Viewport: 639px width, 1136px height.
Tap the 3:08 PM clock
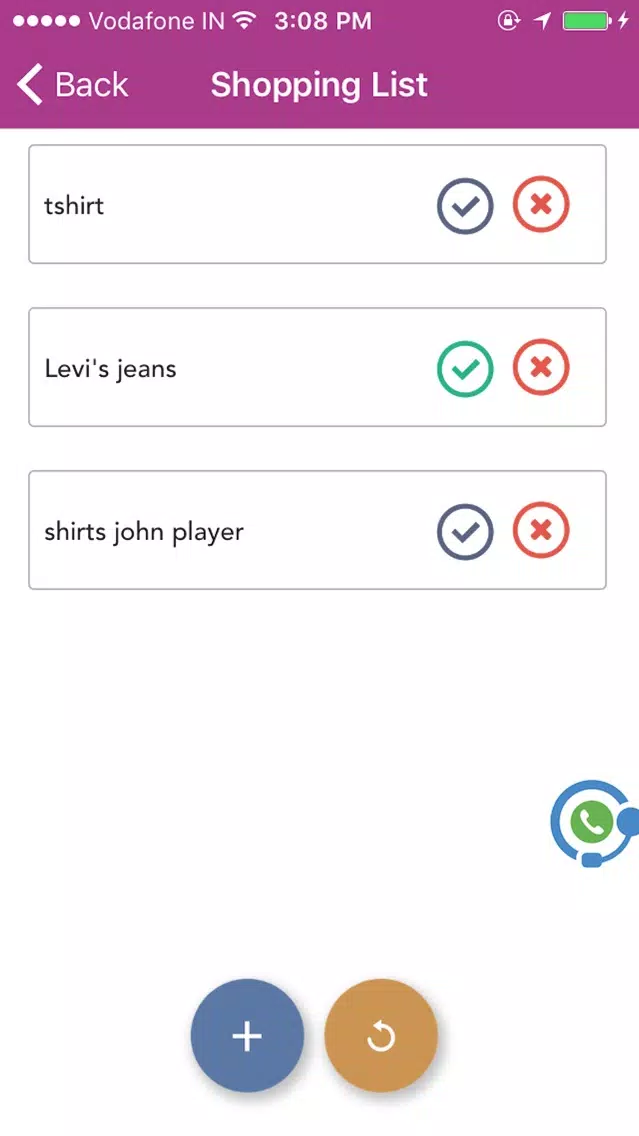(x=323, y=21)
